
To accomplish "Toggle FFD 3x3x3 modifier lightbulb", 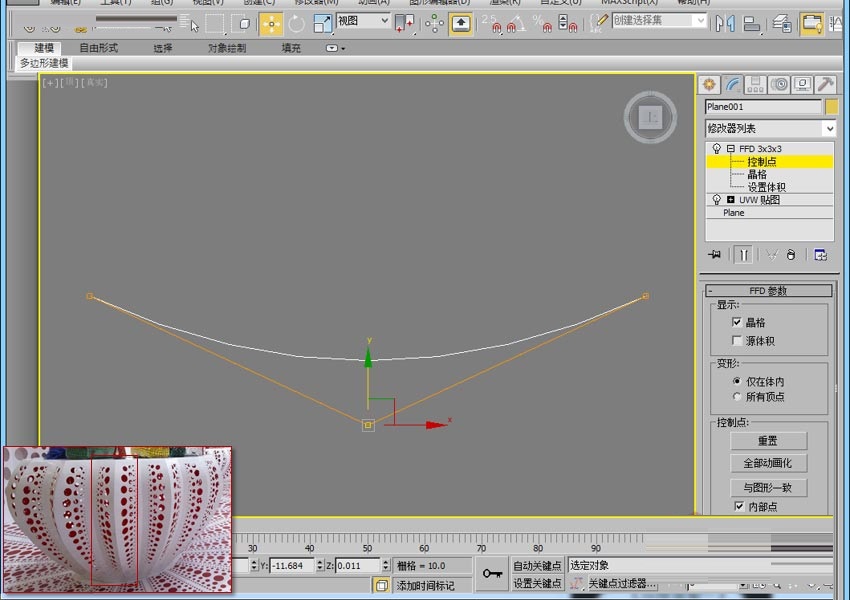I will tap(717, 149).
